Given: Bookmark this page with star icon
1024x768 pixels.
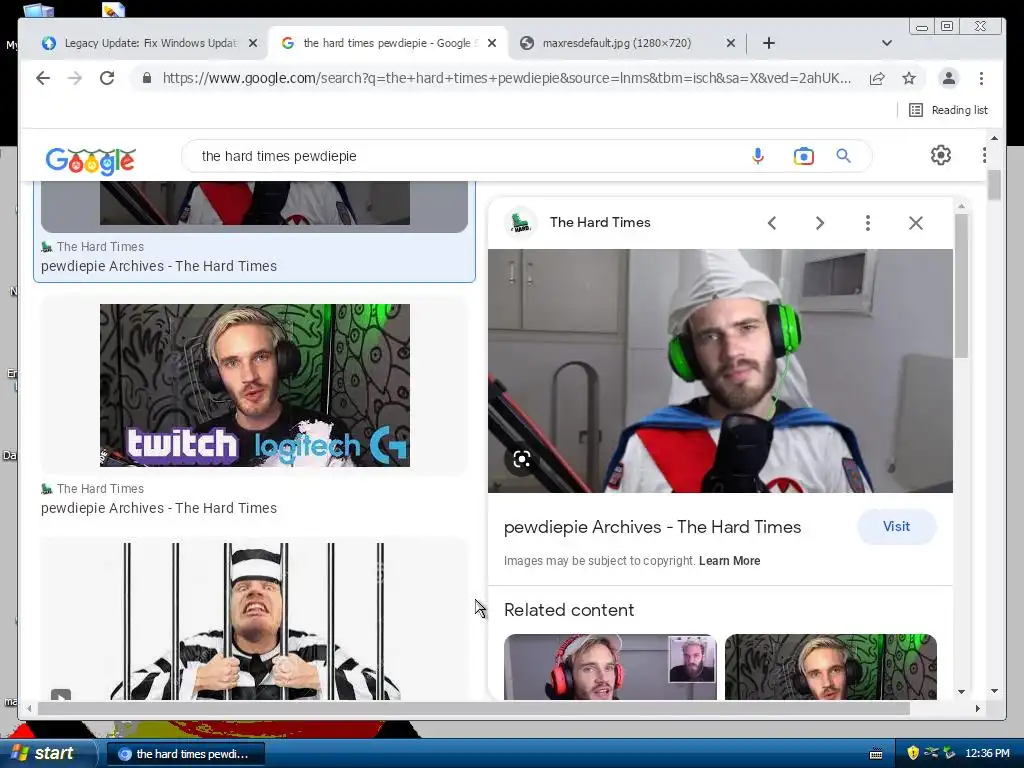Looking at the screenshot, I should pyautogui.click(x=908, y=78).
